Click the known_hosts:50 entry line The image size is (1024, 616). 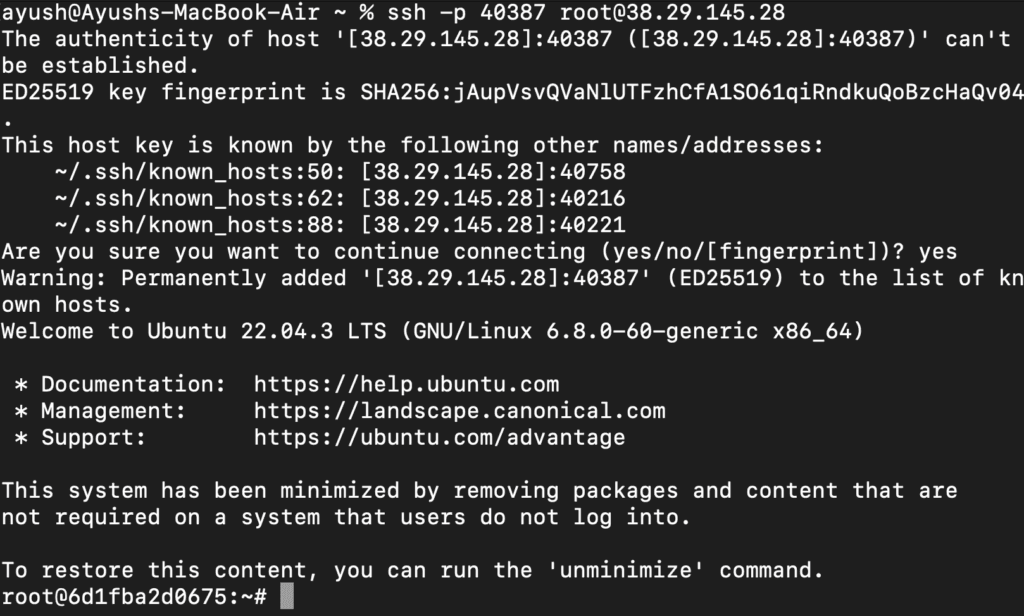pyautogui.click(x=340, y=172)
